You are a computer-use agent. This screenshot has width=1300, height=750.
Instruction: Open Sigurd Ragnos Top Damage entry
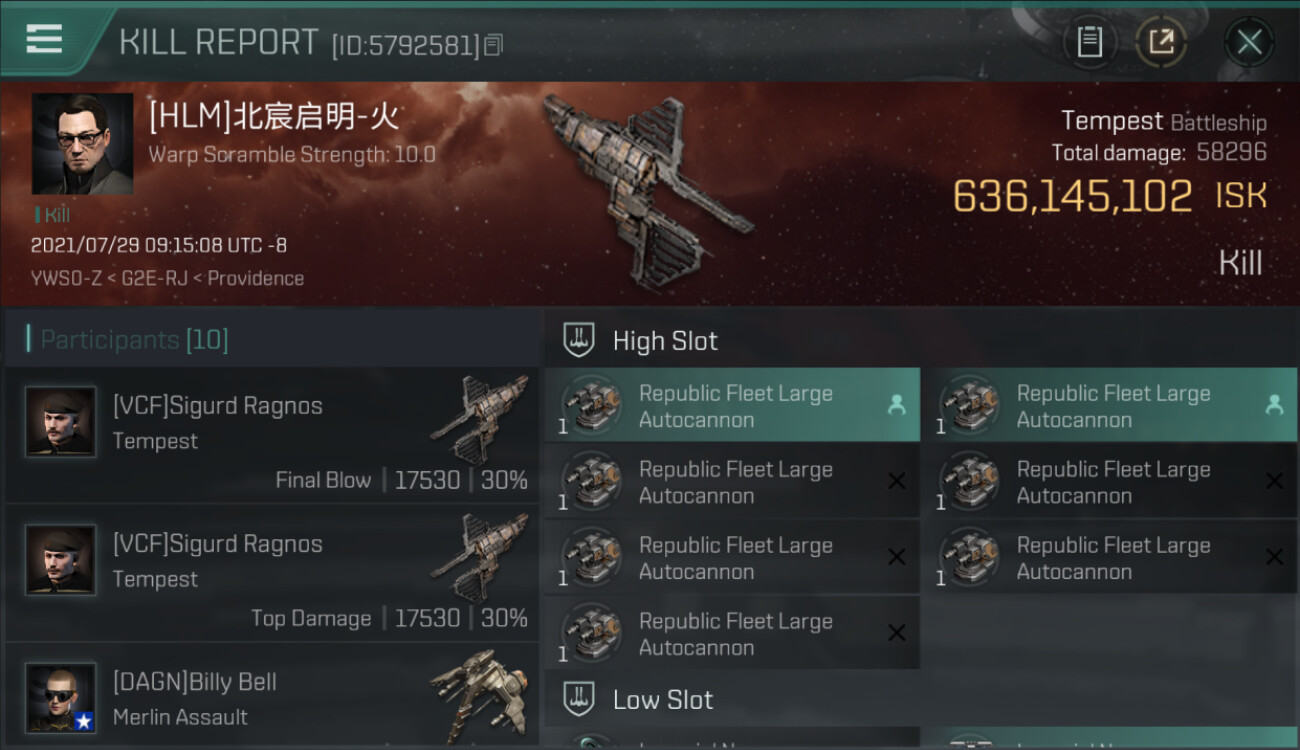[272, 573]
